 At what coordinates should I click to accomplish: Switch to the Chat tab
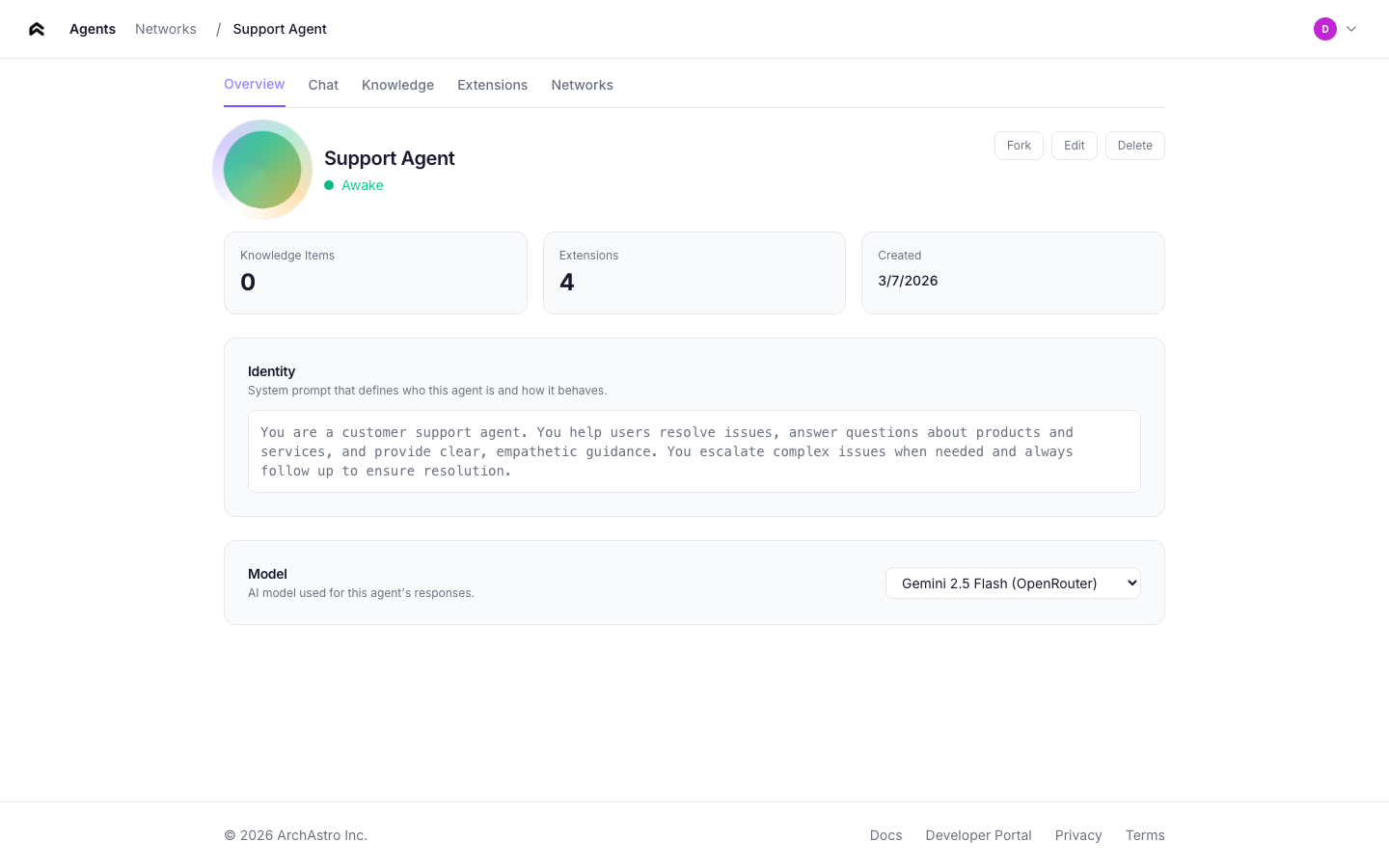pos(323,85)
